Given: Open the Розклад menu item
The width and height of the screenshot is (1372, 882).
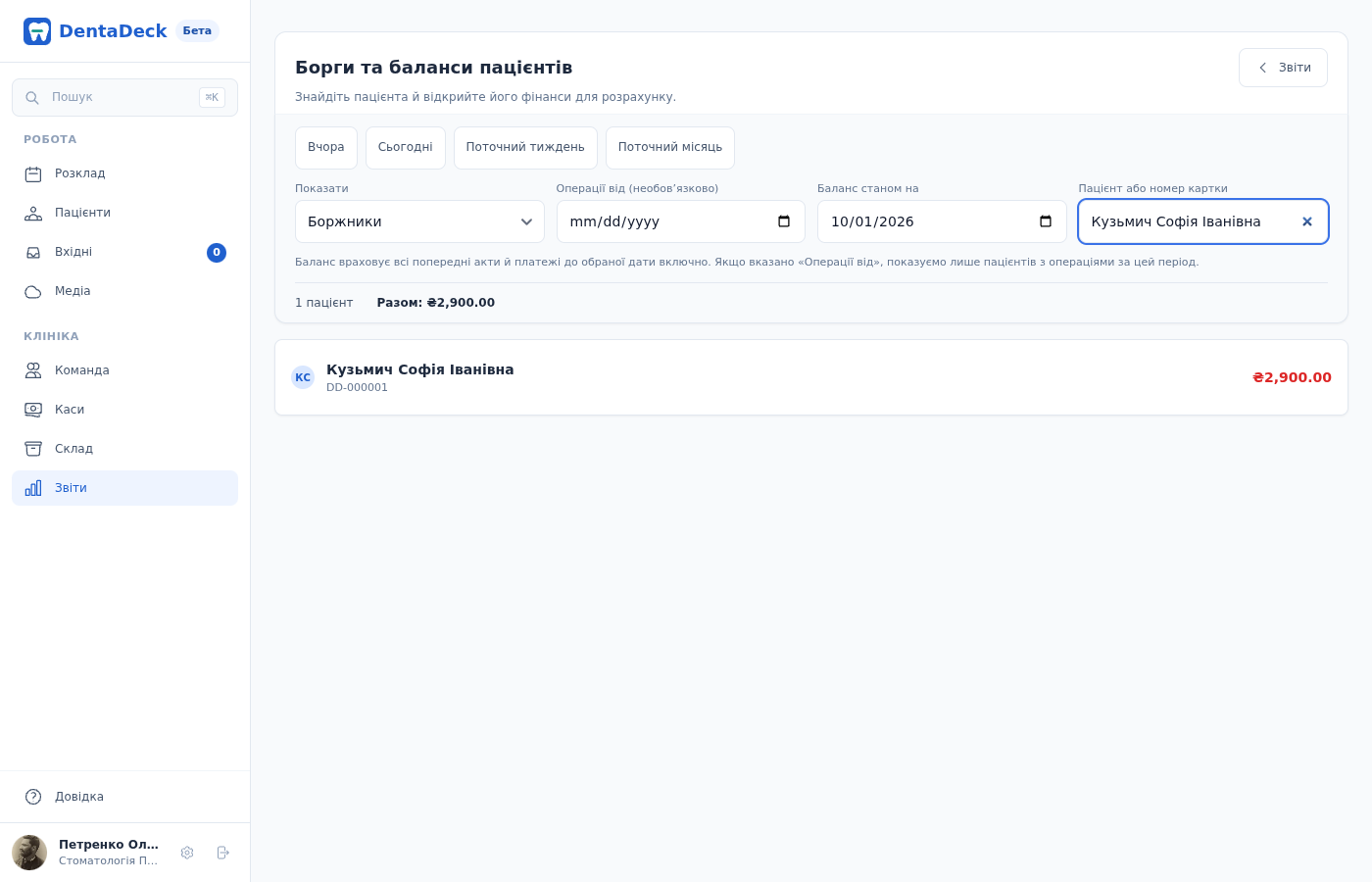Looking at the screenshot, I should click(124, 174).
